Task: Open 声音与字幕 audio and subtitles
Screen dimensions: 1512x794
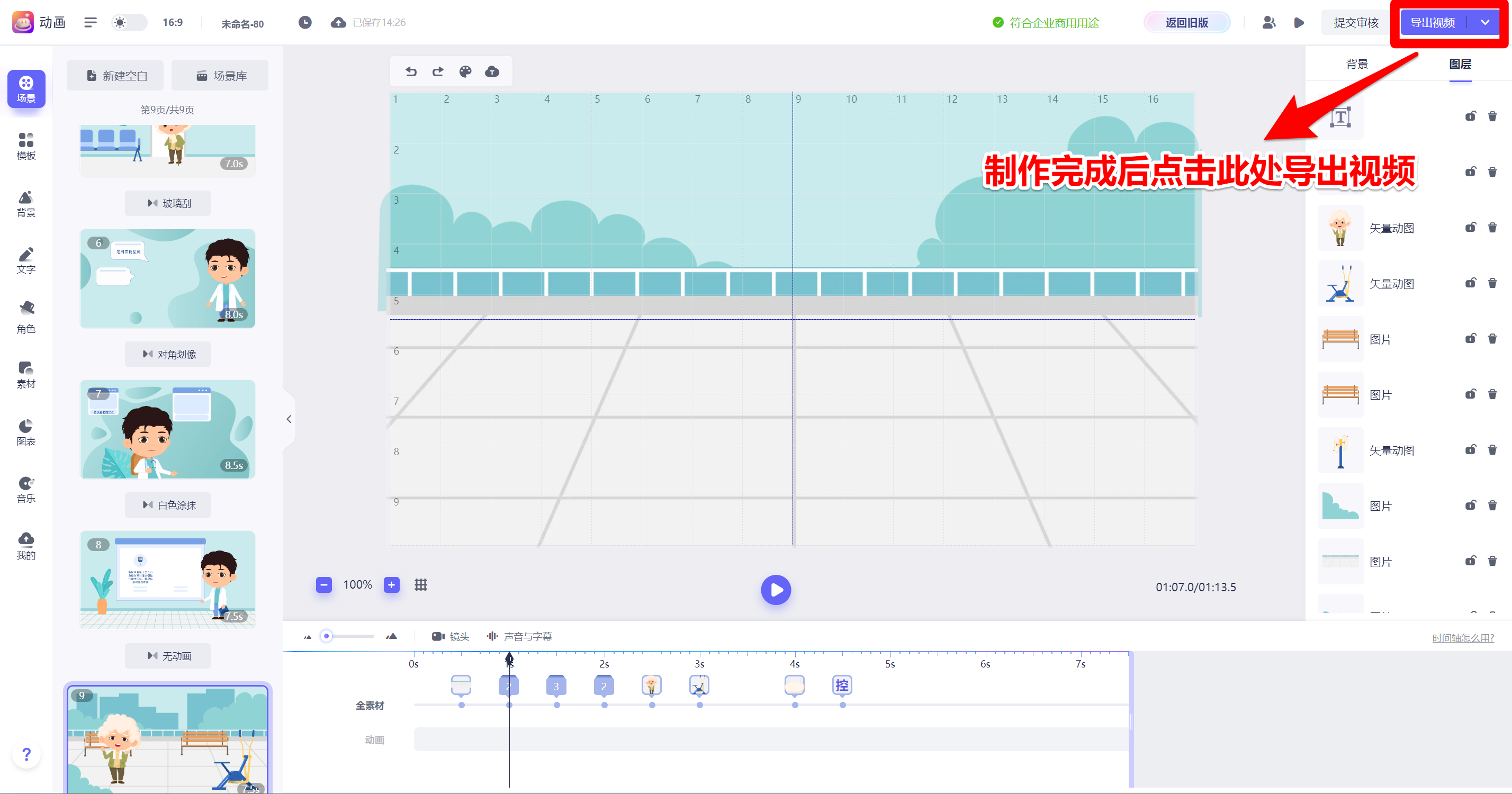Action: pos(519,637)
